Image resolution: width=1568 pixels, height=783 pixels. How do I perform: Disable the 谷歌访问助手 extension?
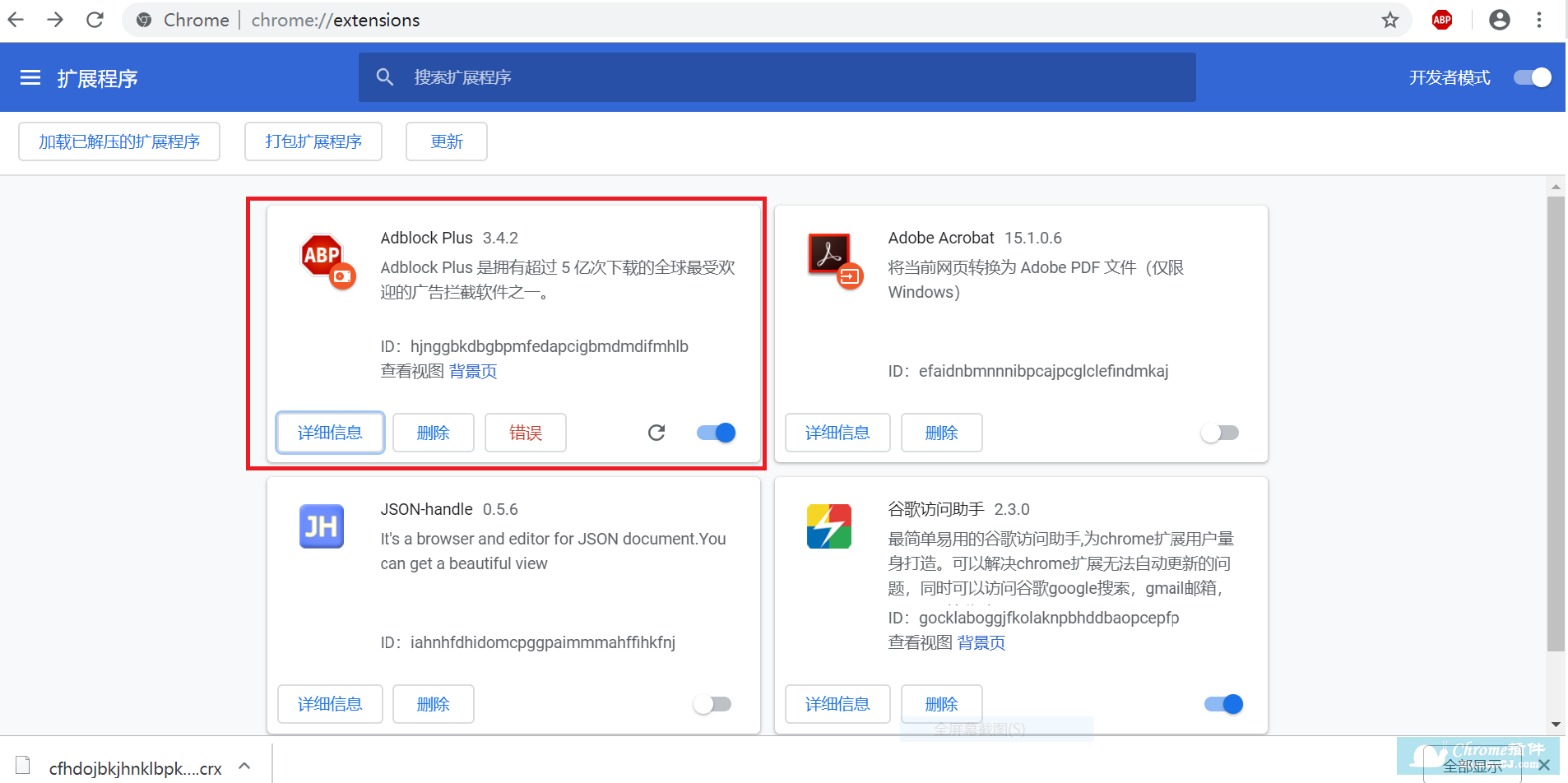tap(1224, 704)
